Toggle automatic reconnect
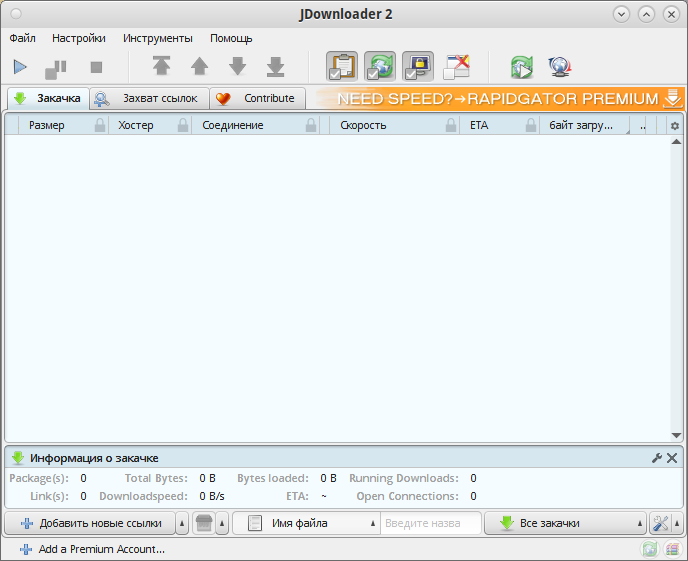688x561 pixels. tap(380, 67)
